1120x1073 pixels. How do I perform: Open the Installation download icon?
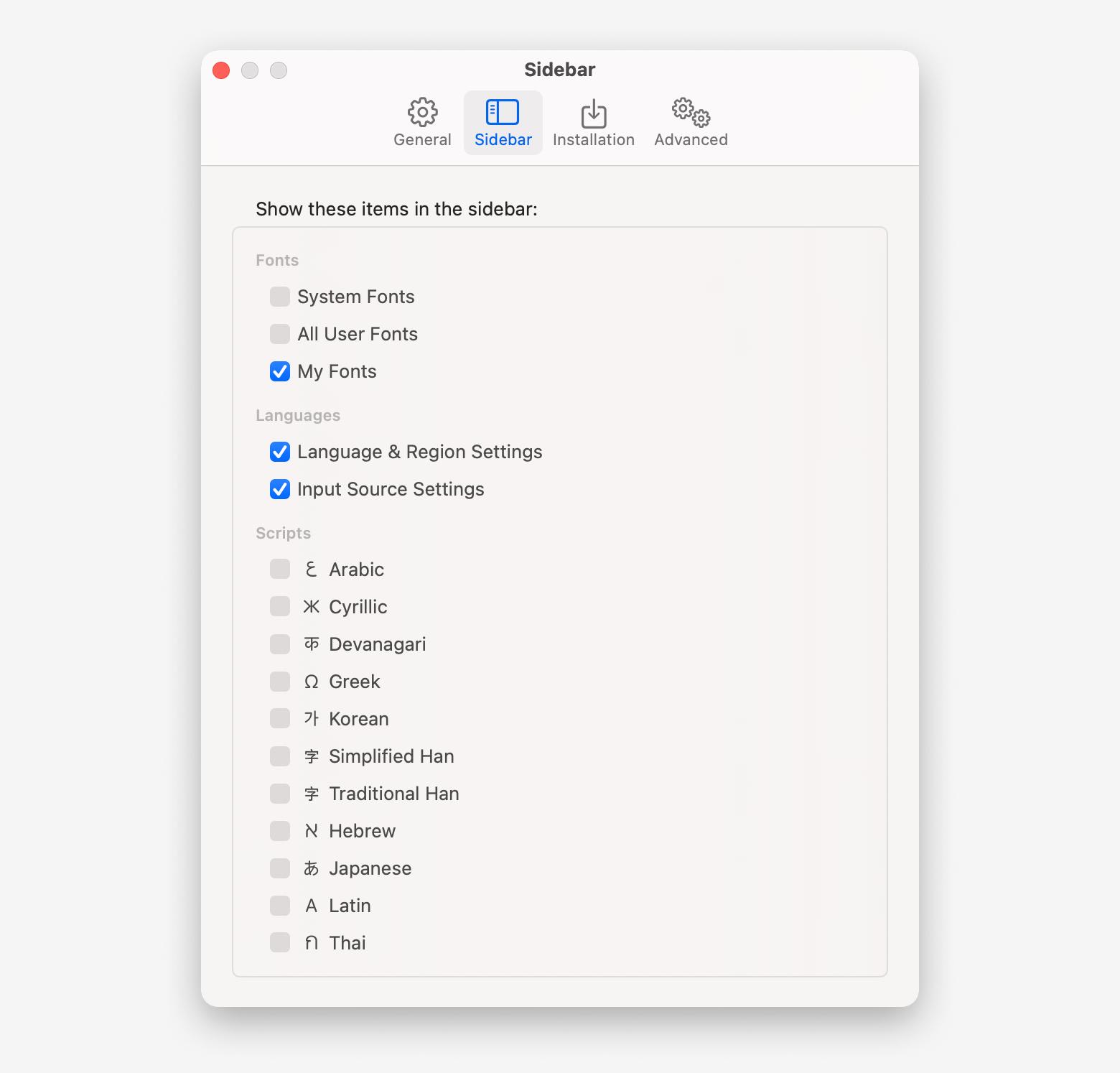point(593,113)
